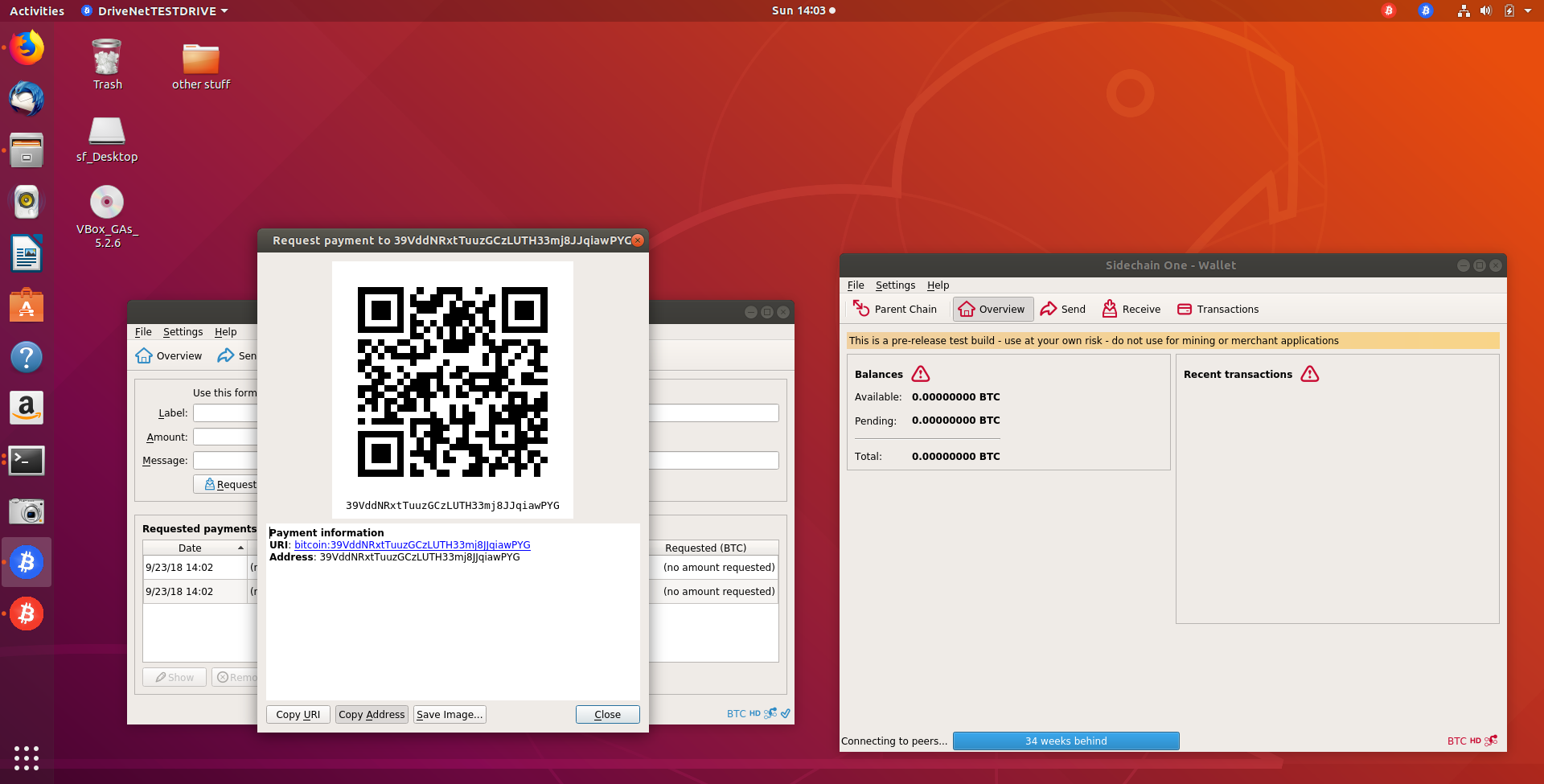Open Screenshot camera tool in the dock
This screenshot has width=1544, height=784.
tap(27, 511)
